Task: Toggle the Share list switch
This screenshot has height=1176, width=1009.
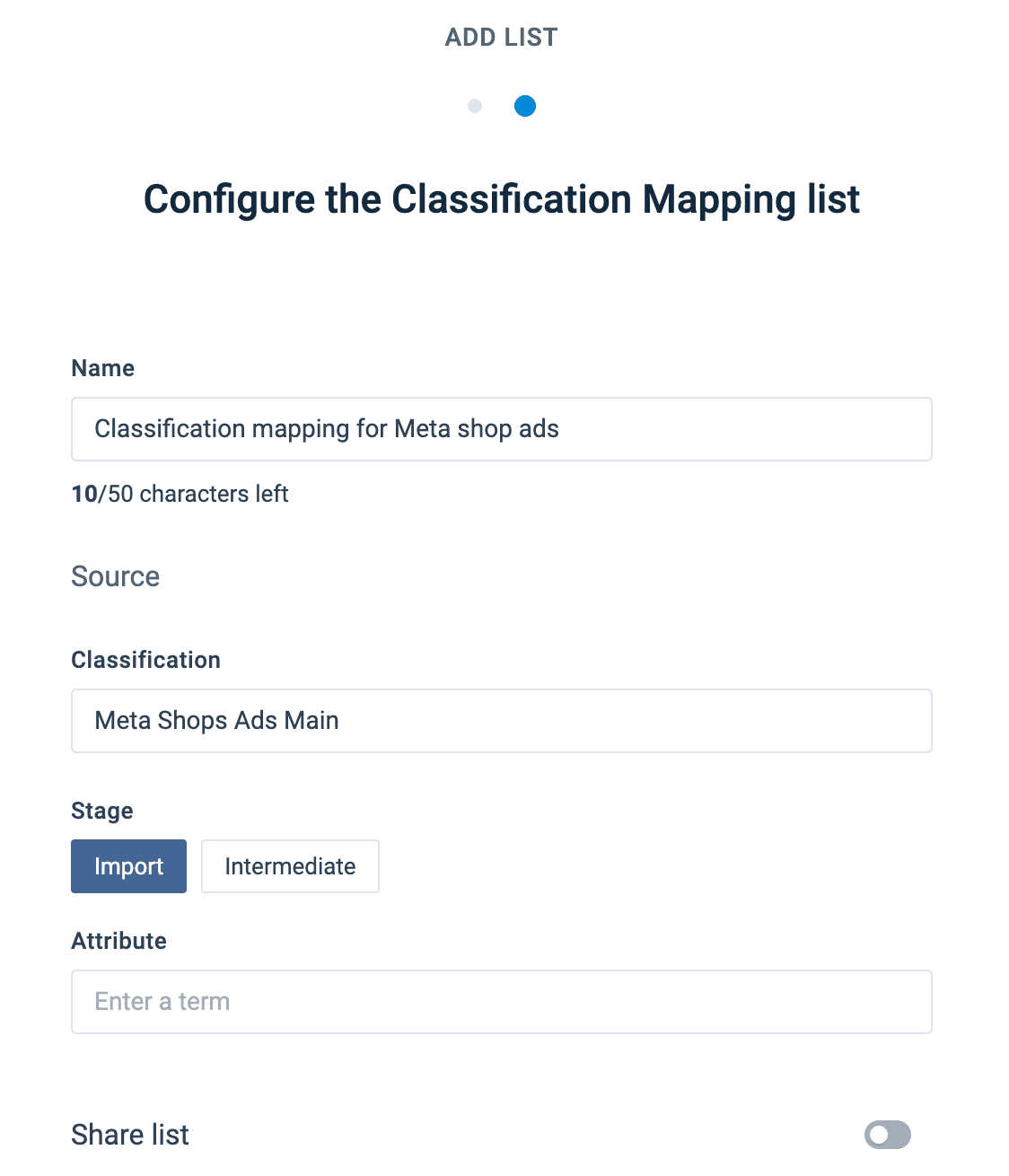Action: (x=887, y=1135)
